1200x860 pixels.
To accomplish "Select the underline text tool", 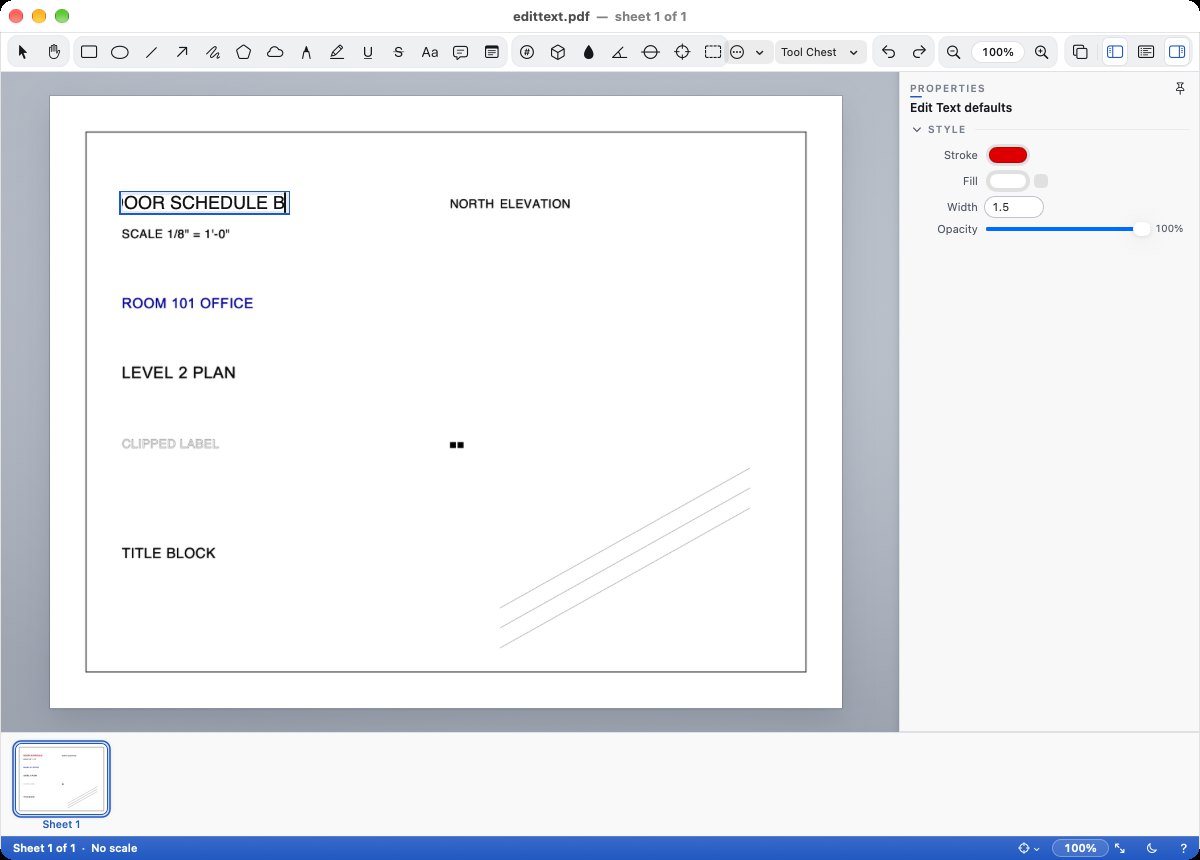I will [x=368, y=52].
